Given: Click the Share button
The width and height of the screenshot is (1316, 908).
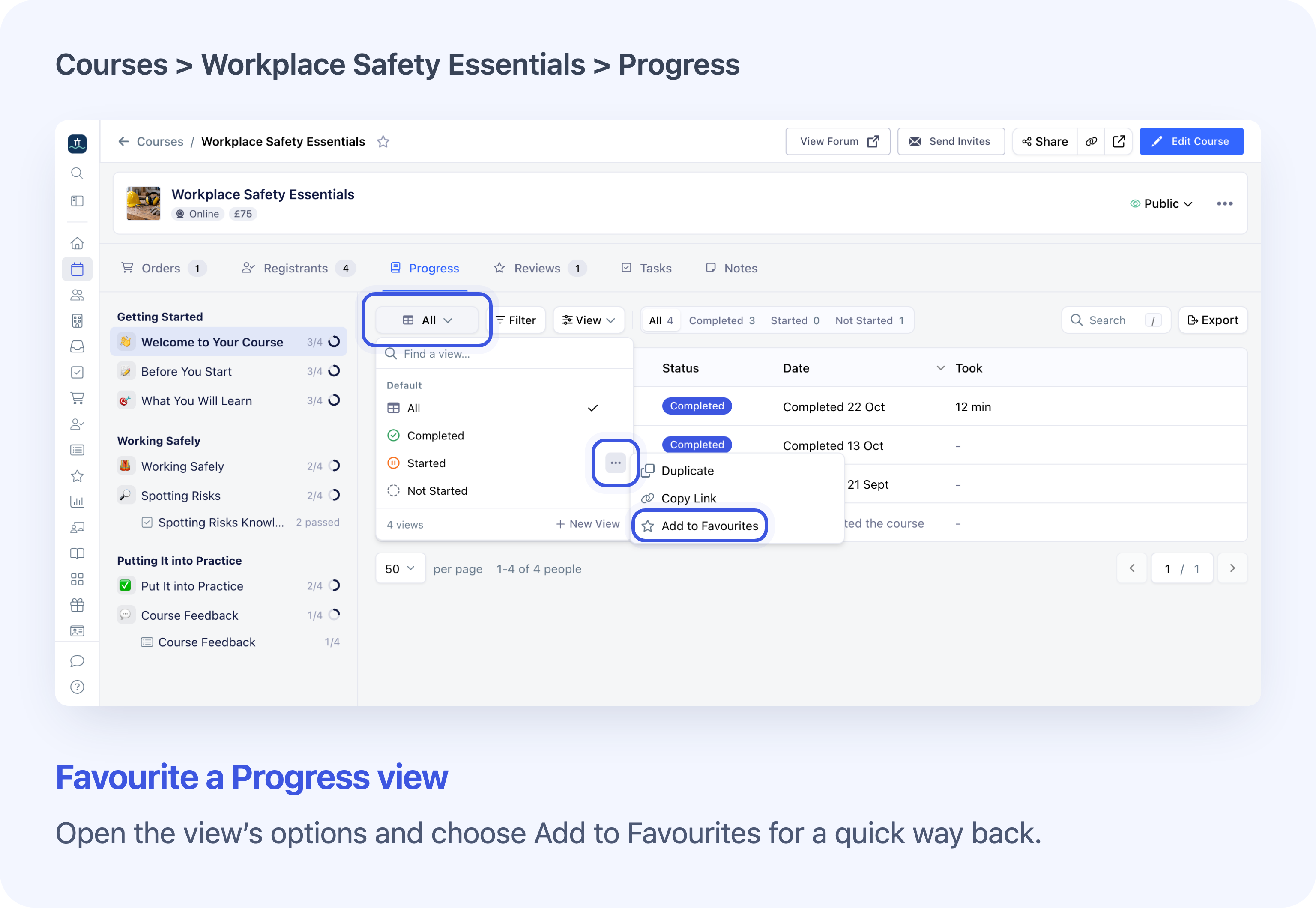Looking at the screenshot, I should click(1045, 142).
